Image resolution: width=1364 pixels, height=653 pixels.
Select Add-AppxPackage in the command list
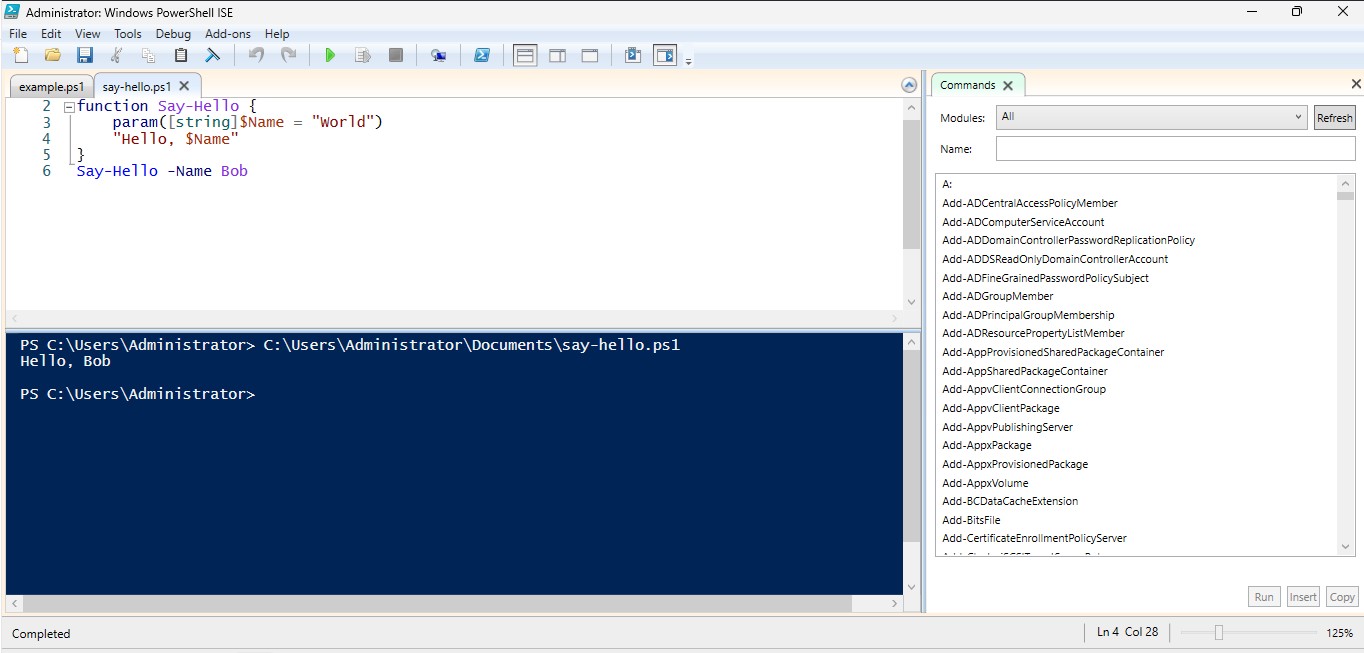[x=987, y=445]
